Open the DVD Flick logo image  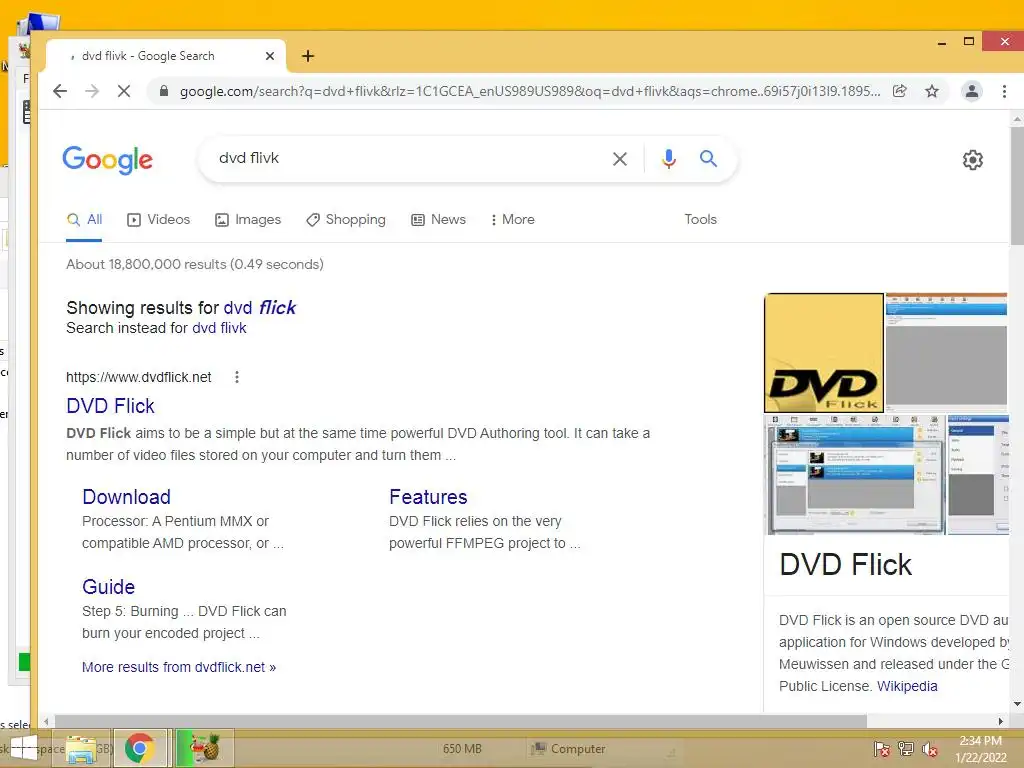coord(824,353)
